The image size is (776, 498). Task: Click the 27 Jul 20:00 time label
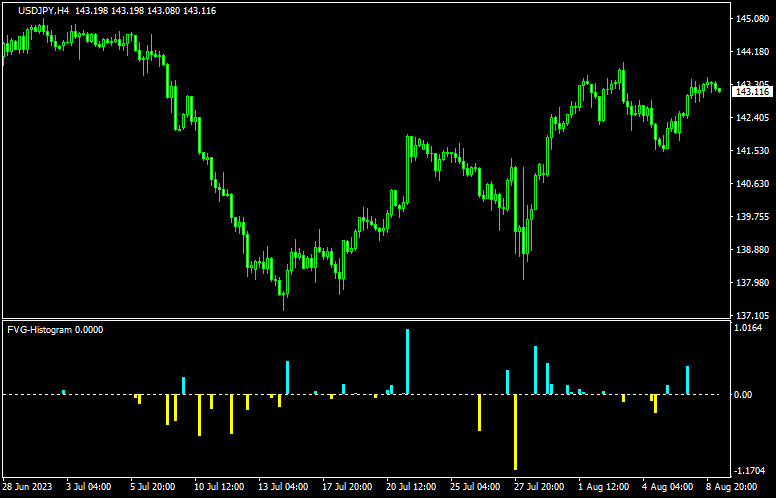(539, 487)
